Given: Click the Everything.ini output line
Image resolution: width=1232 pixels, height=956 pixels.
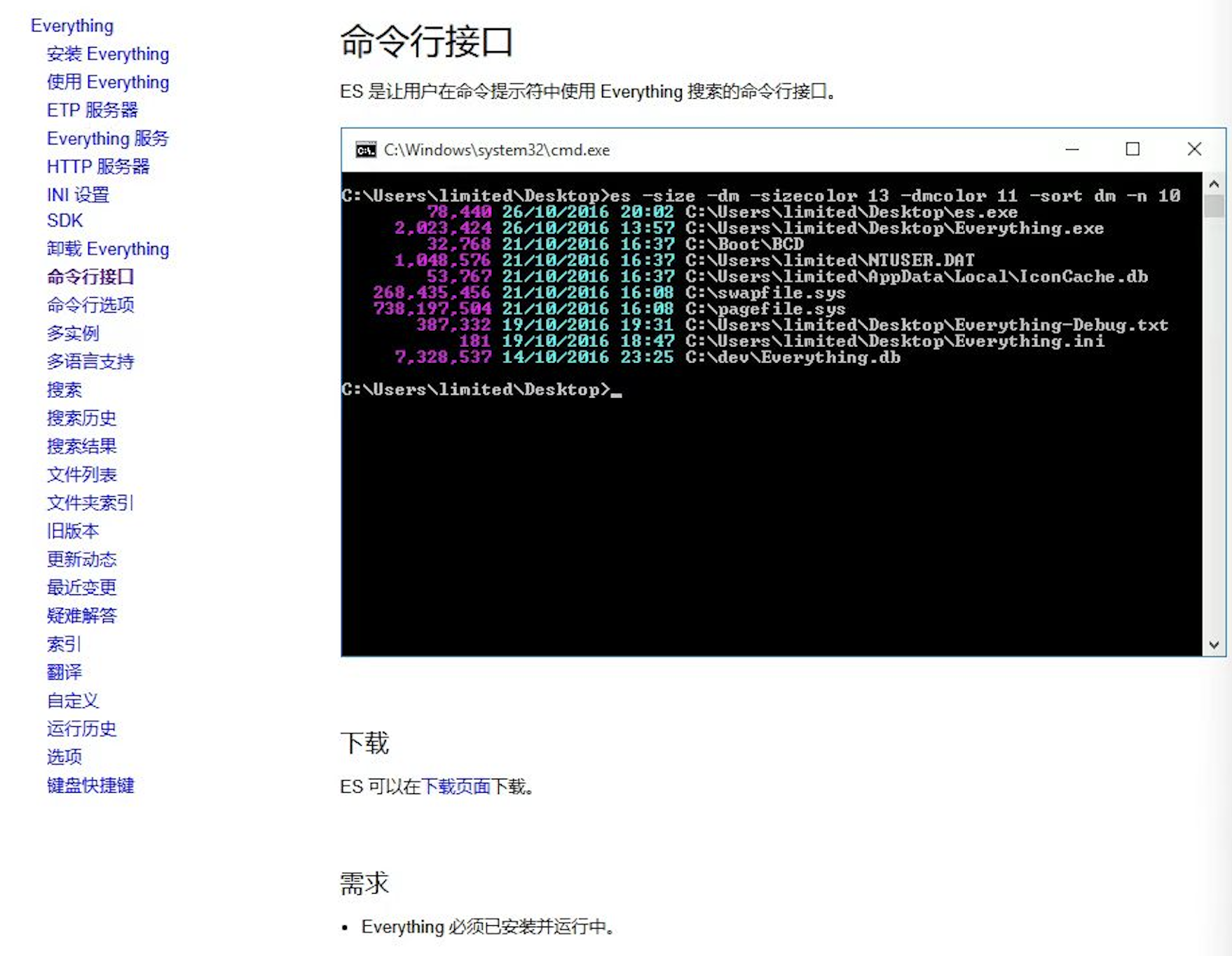Looking at the screenshot, I should pos(781,341).
